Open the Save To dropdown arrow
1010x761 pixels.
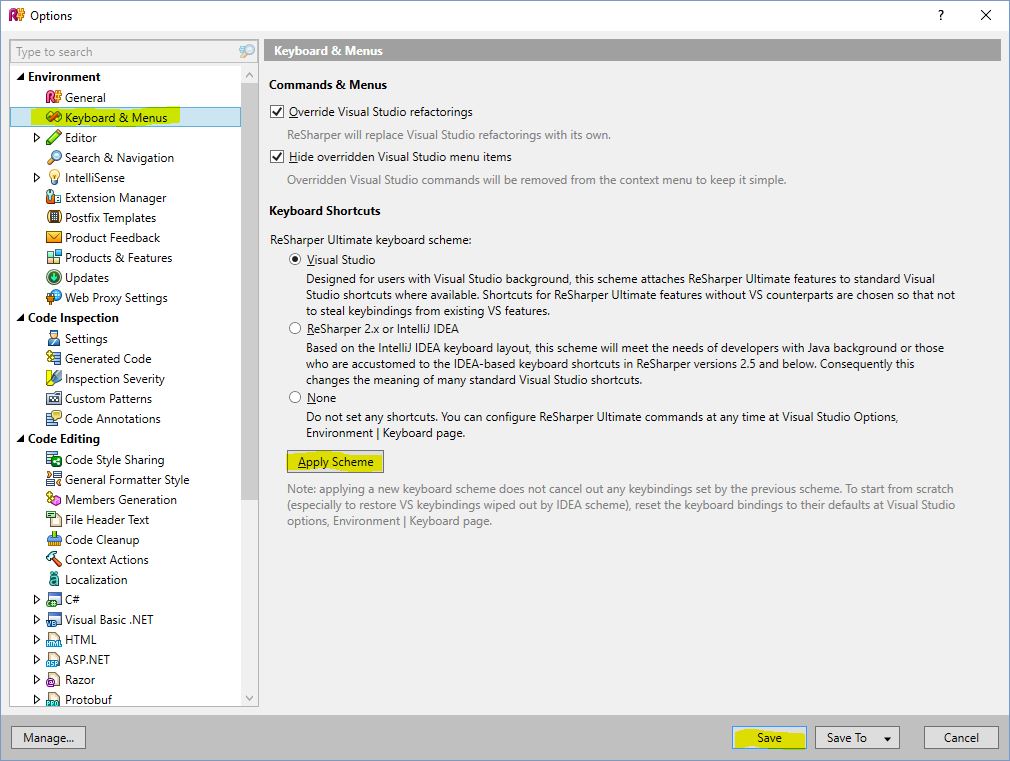coord(888,738)
